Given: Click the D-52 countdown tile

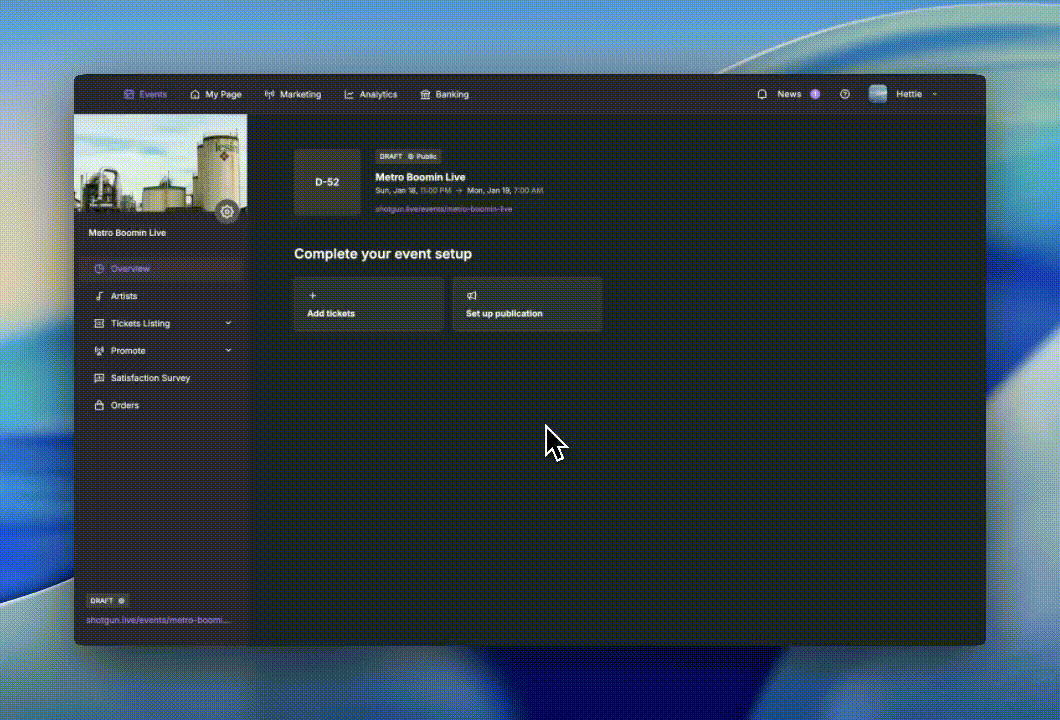Looking at the screenshot, I should pos(327,183).
